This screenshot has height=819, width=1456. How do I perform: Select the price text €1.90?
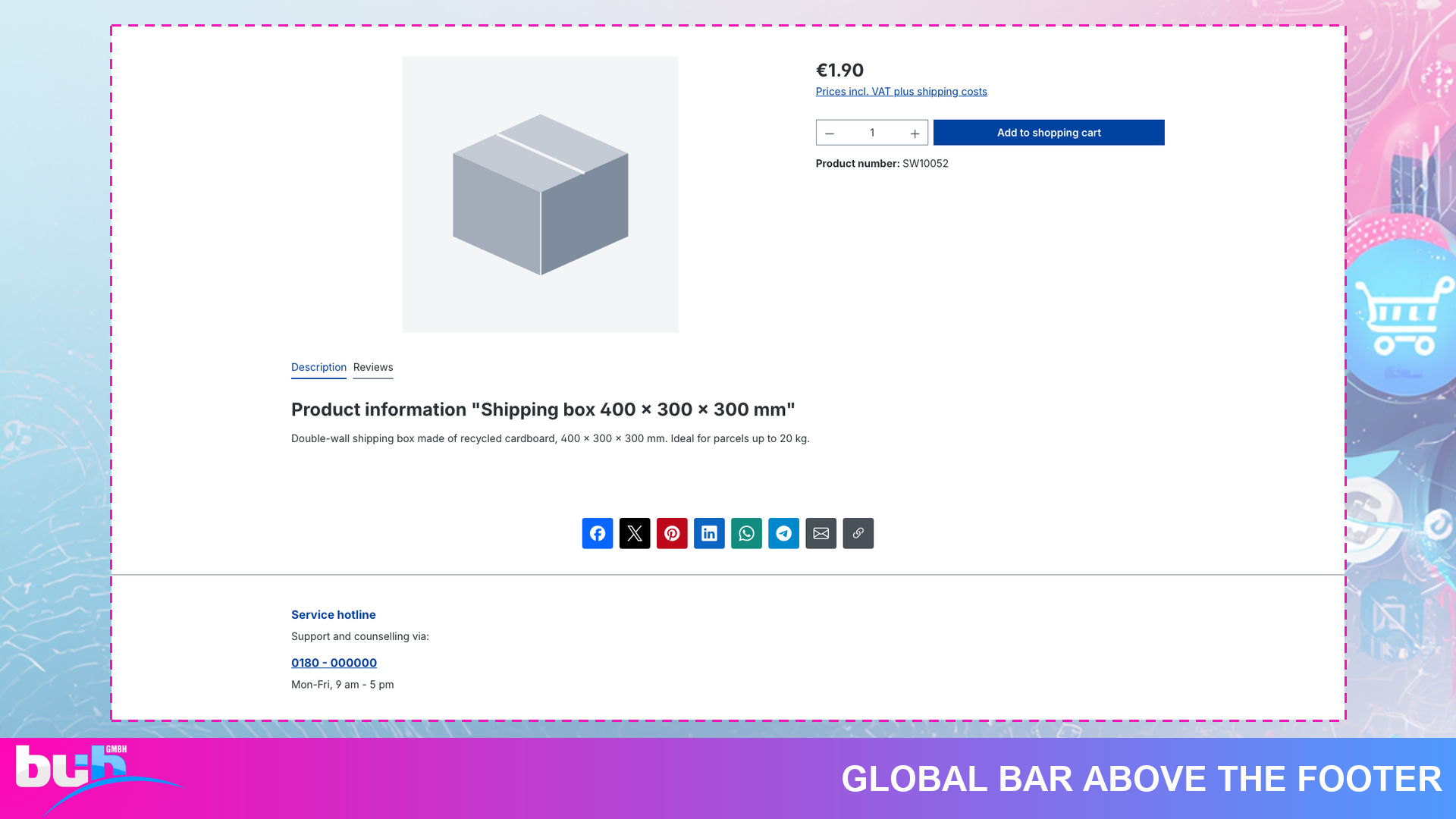point(839,71)
